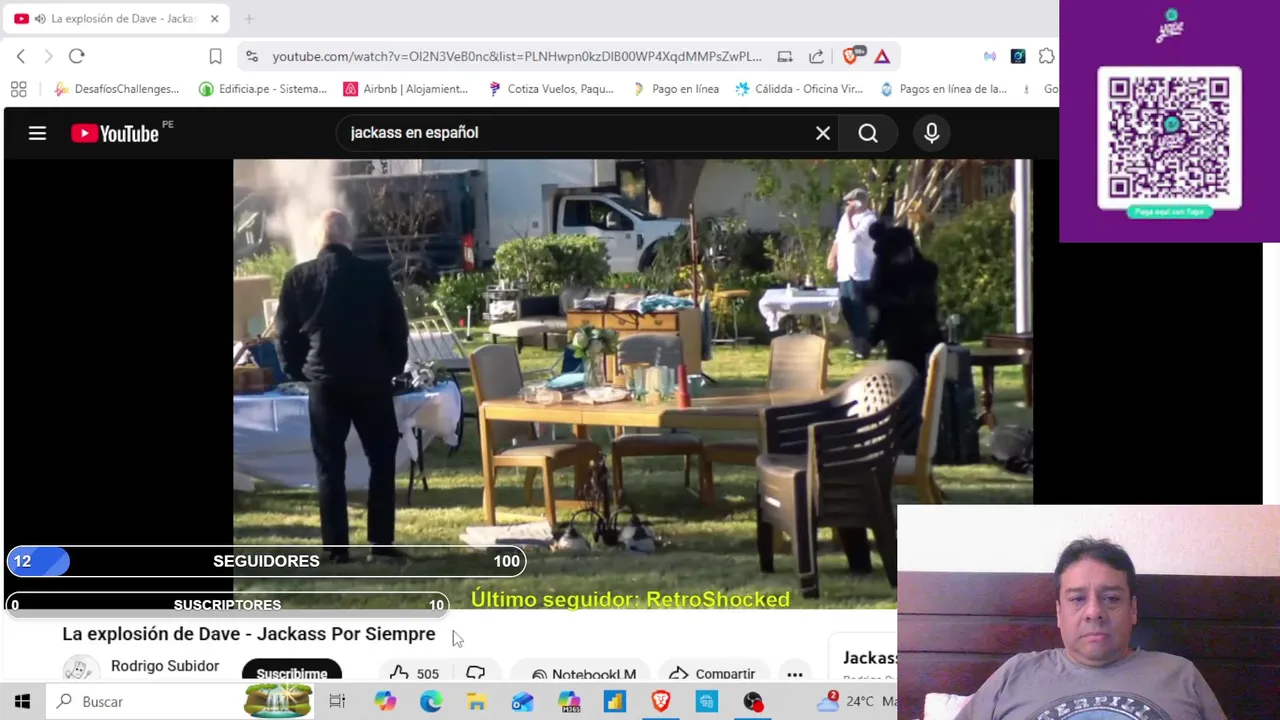Image resolution: width=1280 pixels, height=720 pixels.
Task: Go back in browser history
Action: 21,56
